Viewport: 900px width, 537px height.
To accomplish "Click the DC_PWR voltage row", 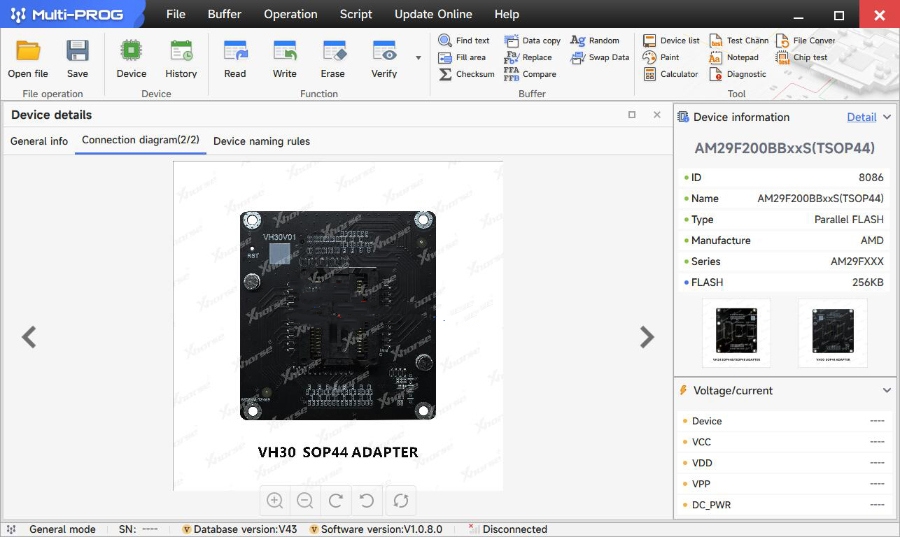I will point(784,505).
